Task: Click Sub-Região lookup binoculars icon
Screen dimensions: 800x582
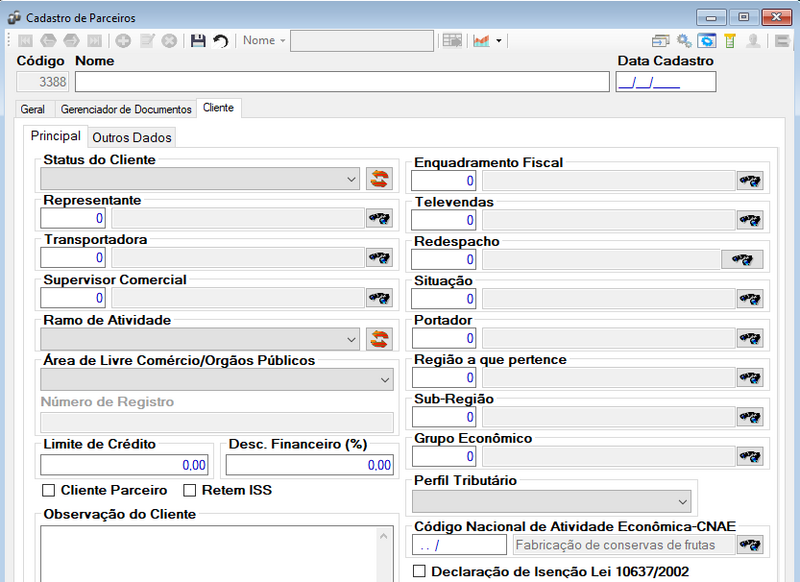Action: 750,417
